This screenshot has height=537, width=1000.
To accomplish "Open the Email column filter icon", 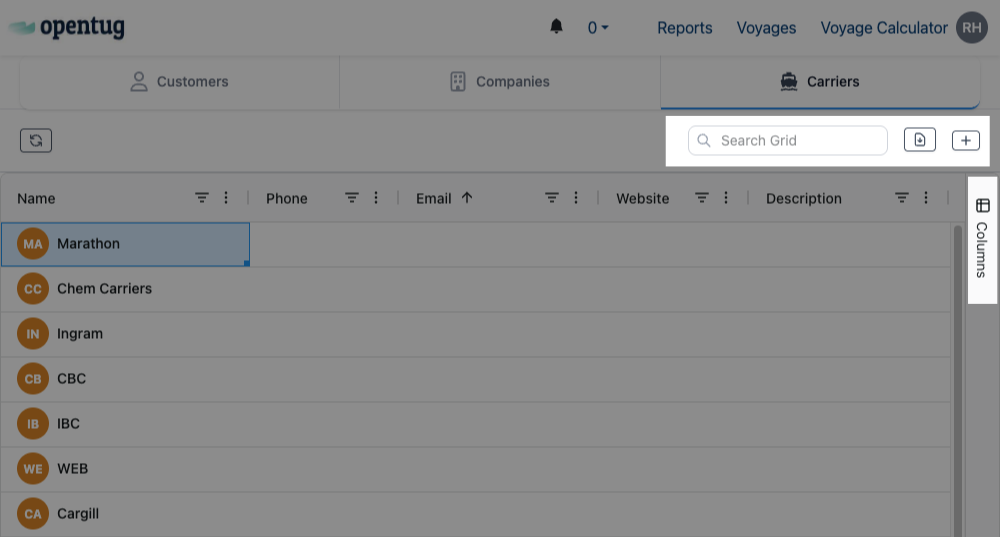I will pyautogui.click(x=552, y=198).
